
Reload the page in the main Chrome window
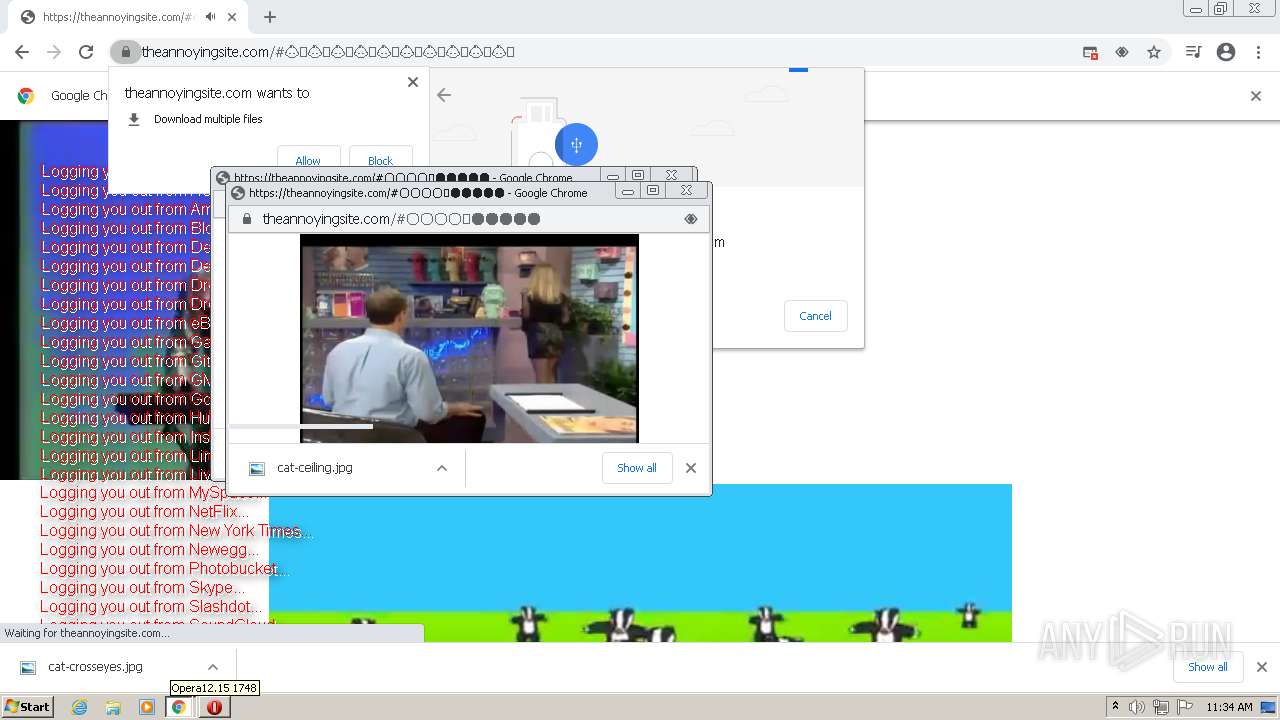[x=86, y=52]
